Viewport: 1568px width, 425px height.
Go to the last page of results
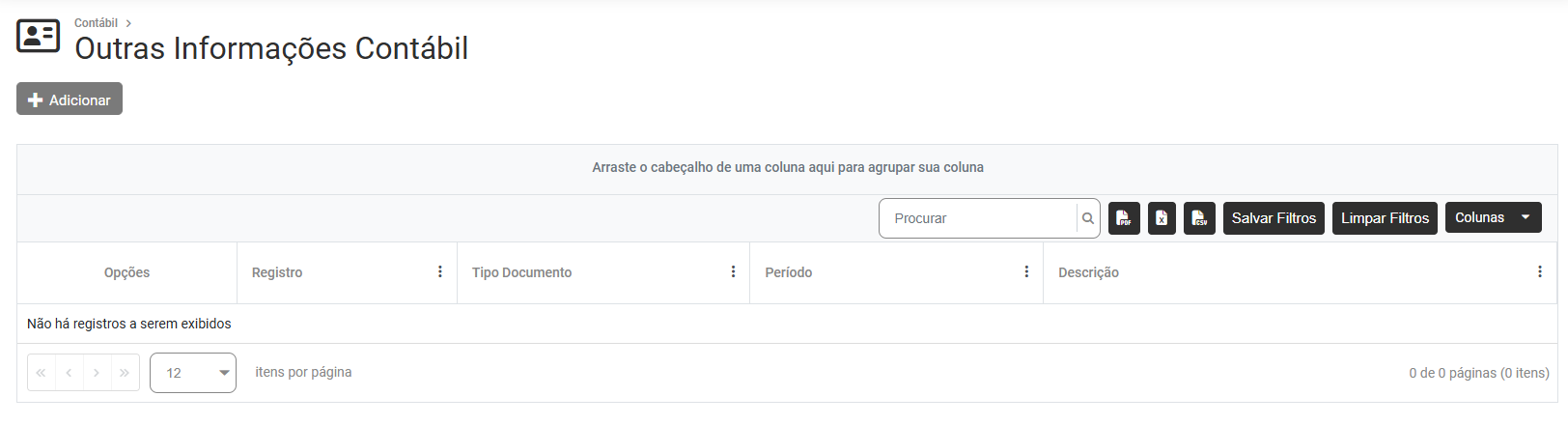[x=125, y=373]
